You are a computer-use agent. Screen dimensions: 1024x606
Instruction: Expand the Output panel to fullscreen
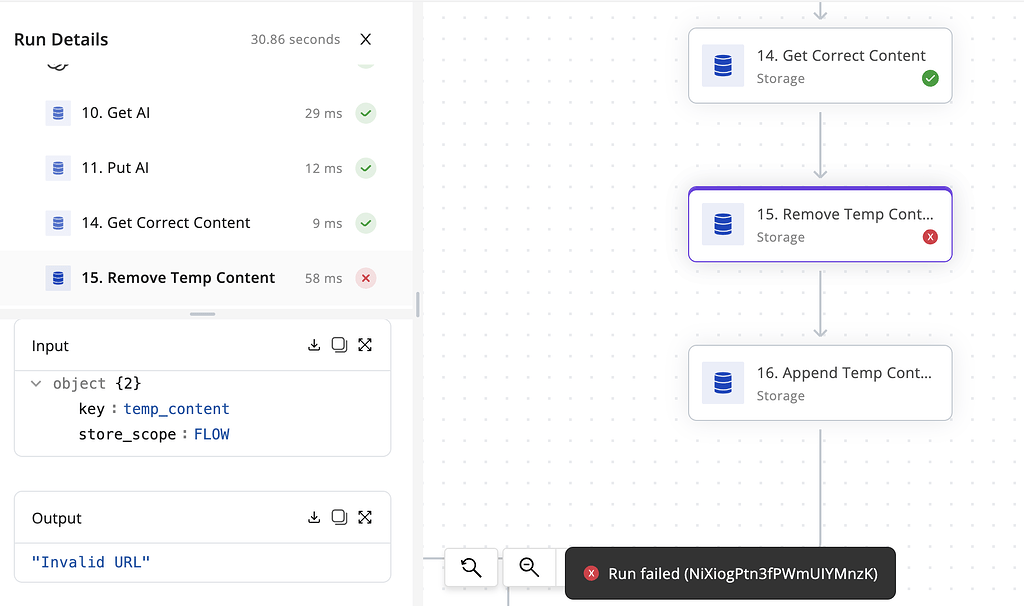tap(365, 517)
